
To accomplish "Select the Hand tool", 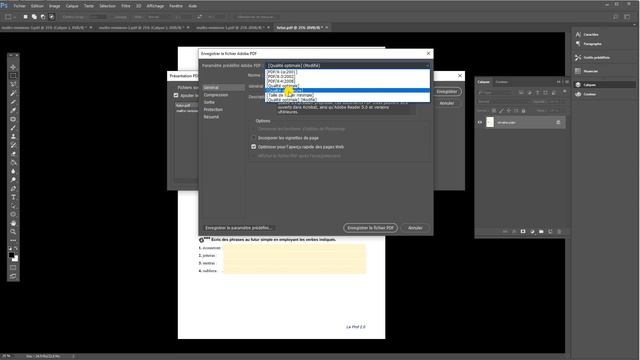I will tap(13, 223).
